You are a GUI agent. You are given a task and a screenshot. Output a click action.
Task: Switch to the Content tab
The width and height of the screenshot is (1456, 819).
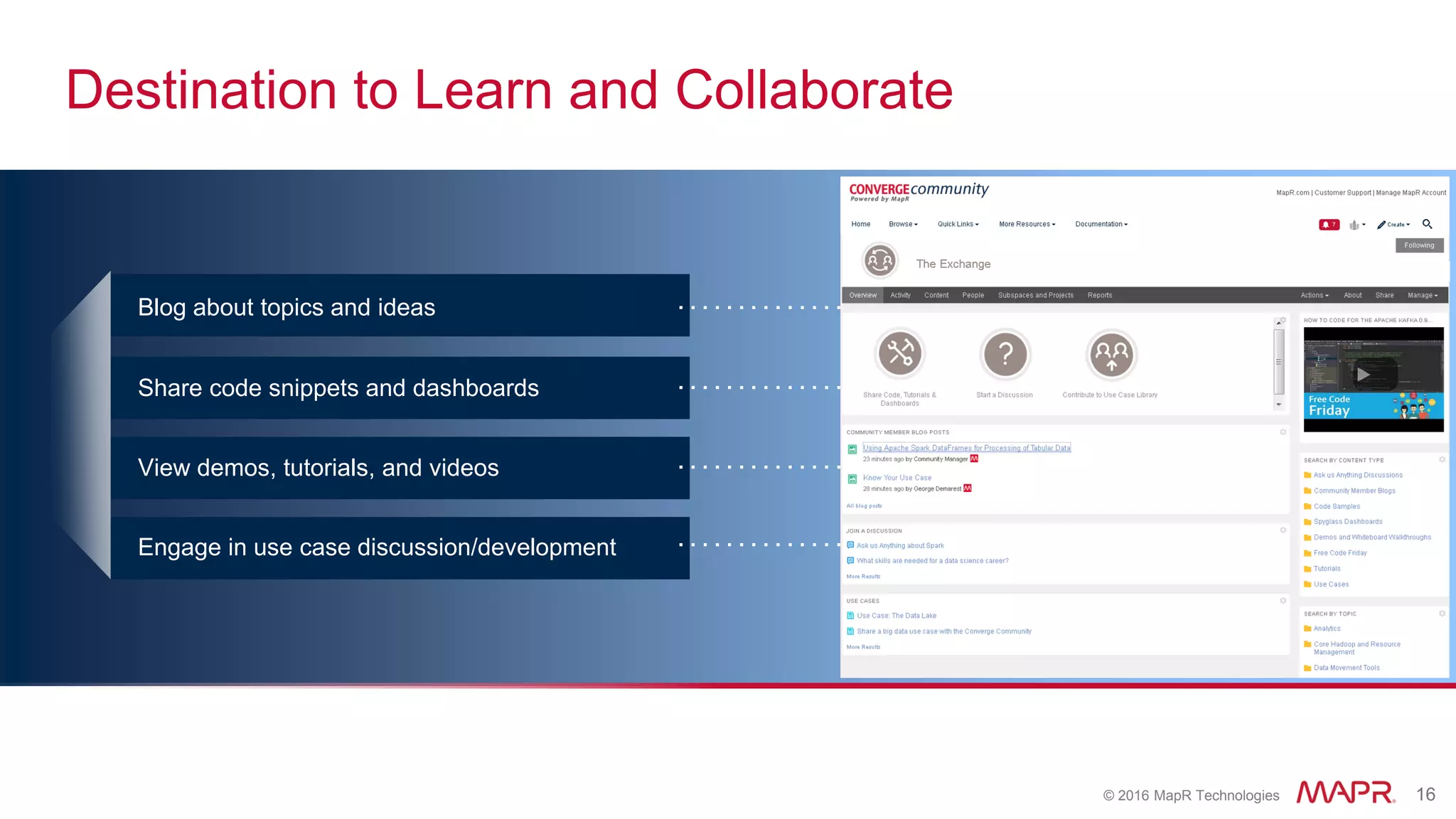(x=936, y=295)
